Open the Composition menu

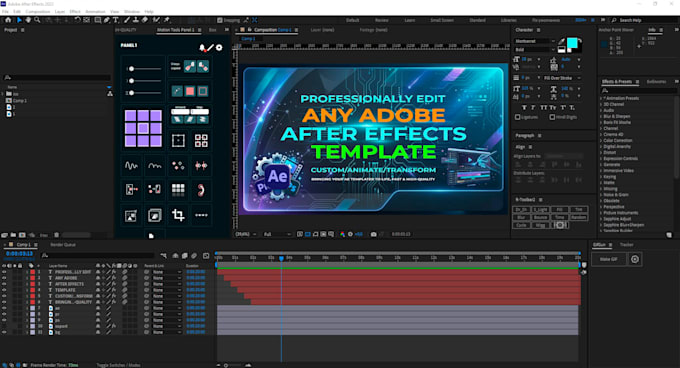(38, 12)
